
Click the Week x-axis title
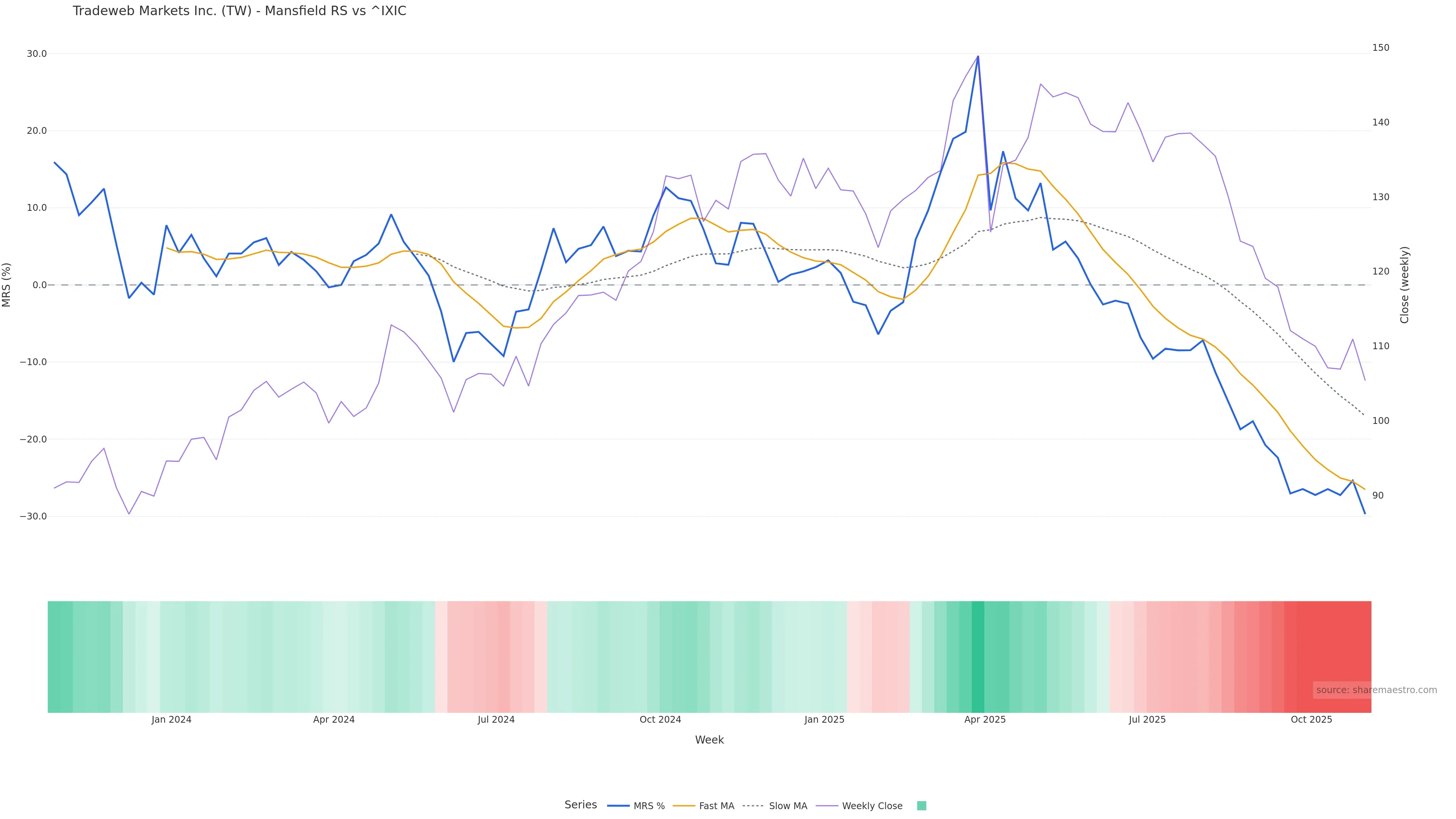tap(709, 740)
